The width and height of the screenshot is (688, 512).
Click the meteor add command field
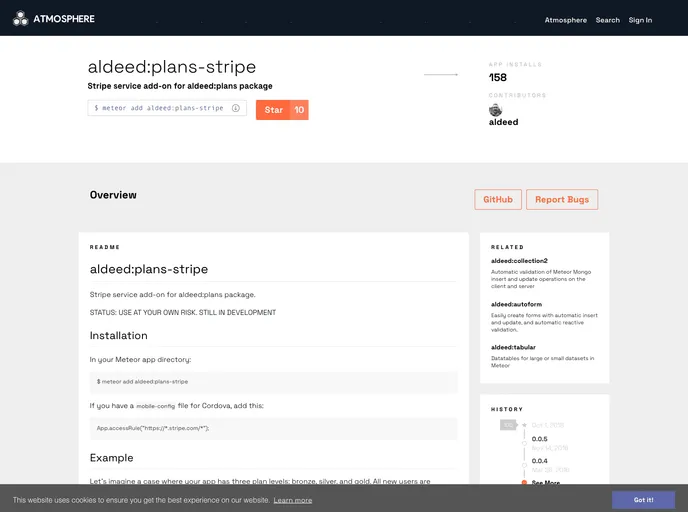(167, 108)
